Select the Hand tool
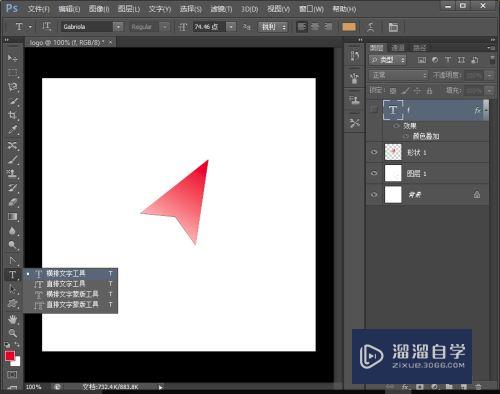This screenshot has height=394, width=500. 12,319
